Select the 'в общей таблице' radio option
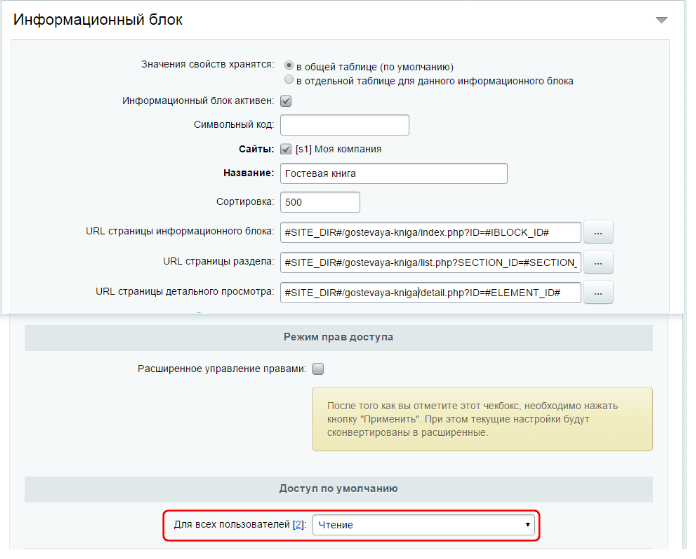Screen dimensions: 696x559 click(x=289, y=66)
